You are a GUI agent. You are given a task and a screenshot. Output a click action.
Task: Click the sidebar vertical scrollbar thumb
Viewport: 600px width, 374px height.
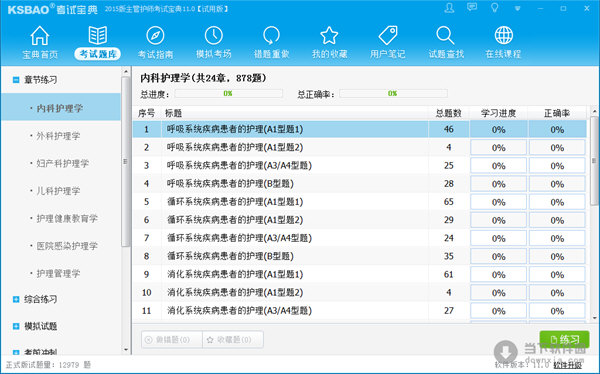tap(126, 162)
